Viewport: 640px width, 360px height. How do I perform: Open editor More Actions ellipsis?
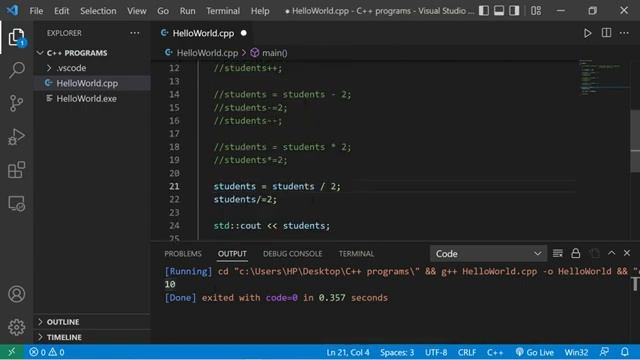coord(624,33)
